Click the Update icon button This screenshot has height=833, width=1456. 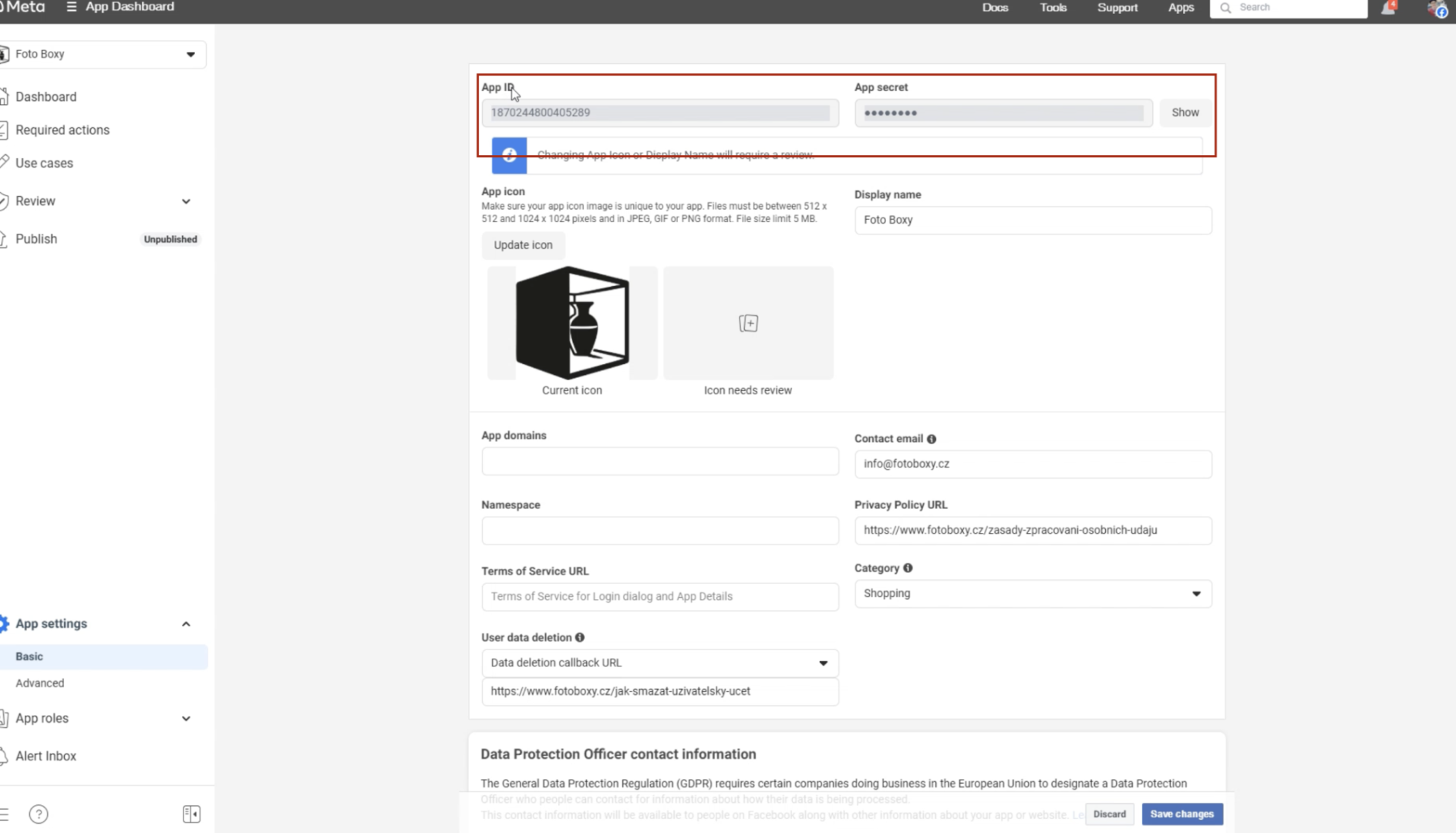(523, 245)
